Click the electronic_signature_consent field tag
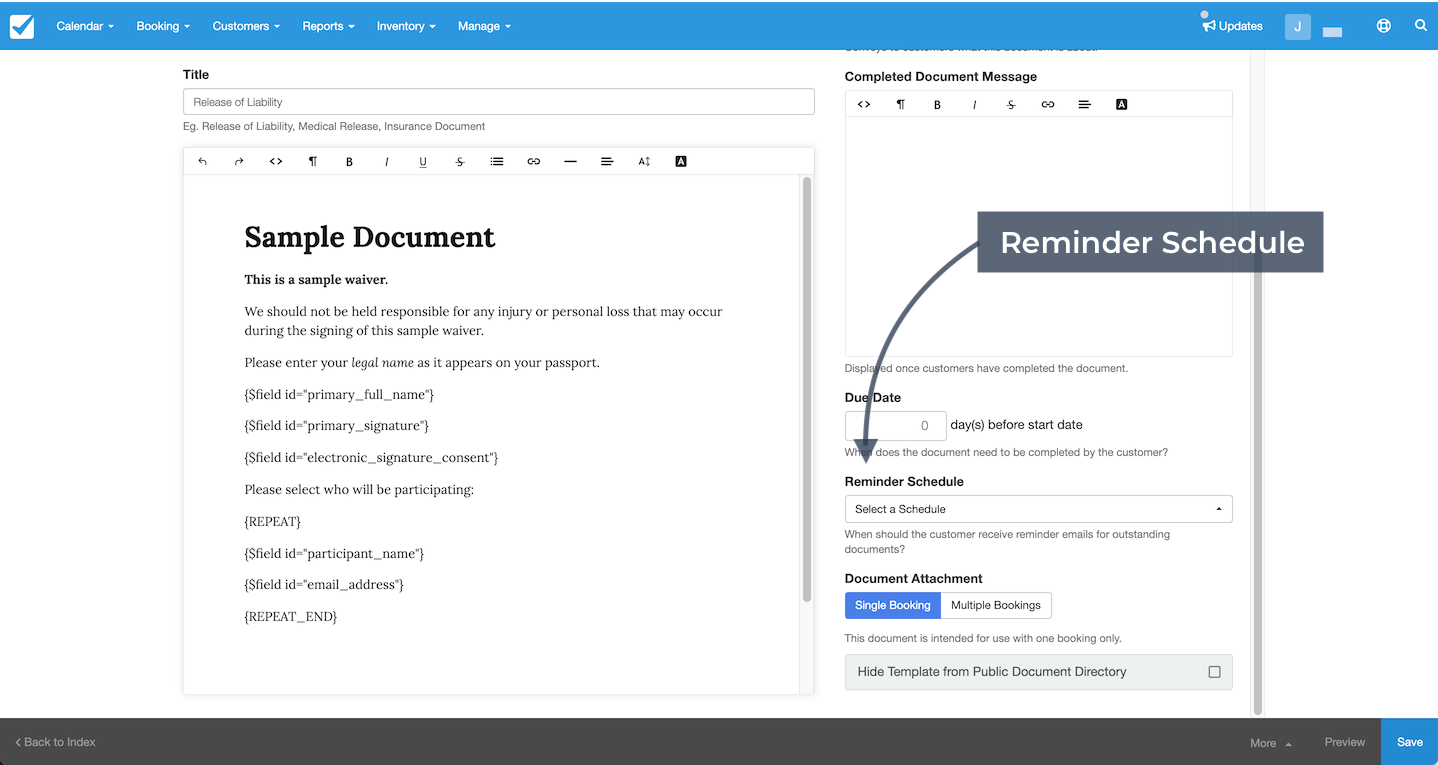Viewport: 1438px width, 765px height. pyautogui.click(x=371, y=458)
